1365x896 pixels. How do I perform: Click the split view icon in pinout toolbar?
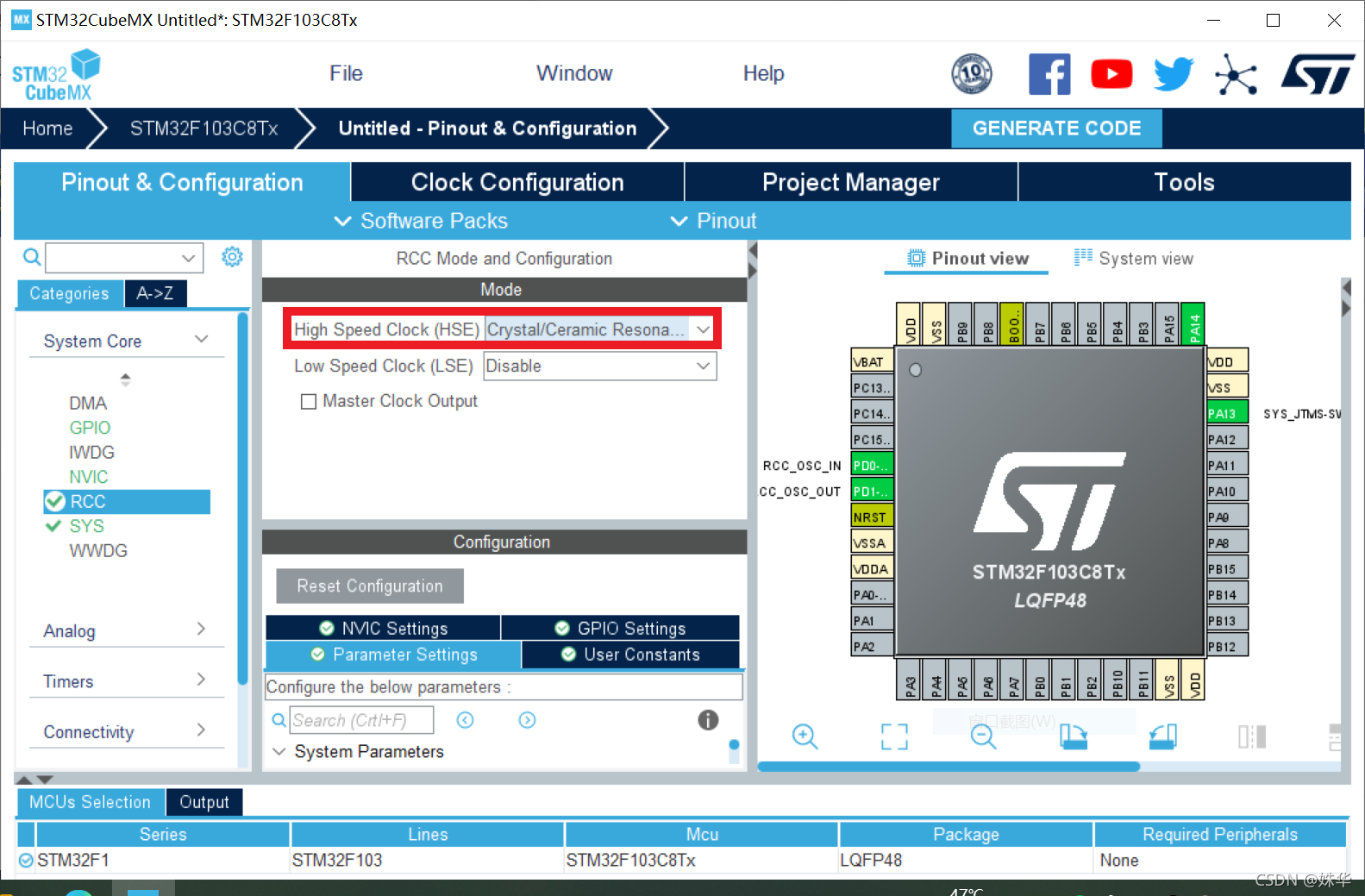coord(1252,736)
